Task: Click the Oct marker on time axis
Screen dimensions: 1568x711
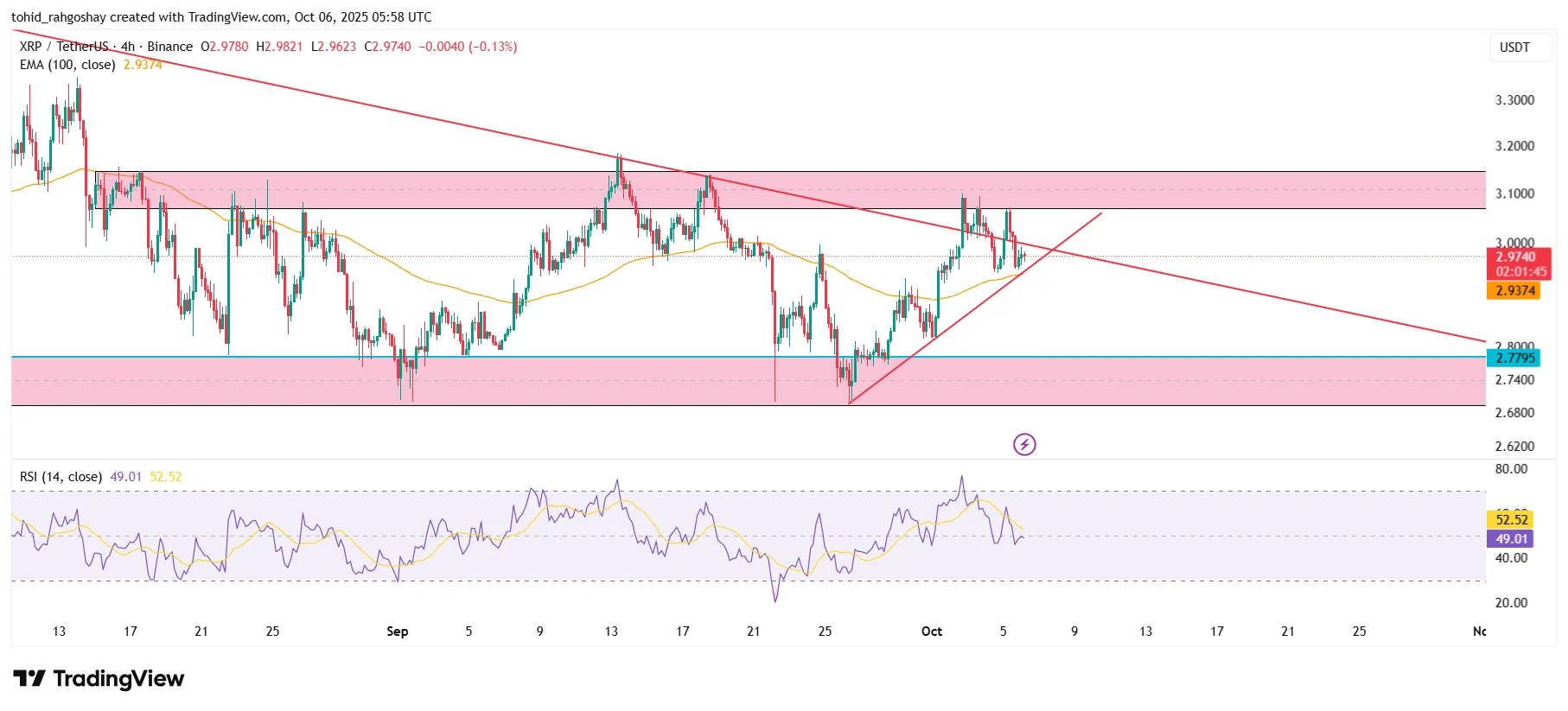Action: 932,632
